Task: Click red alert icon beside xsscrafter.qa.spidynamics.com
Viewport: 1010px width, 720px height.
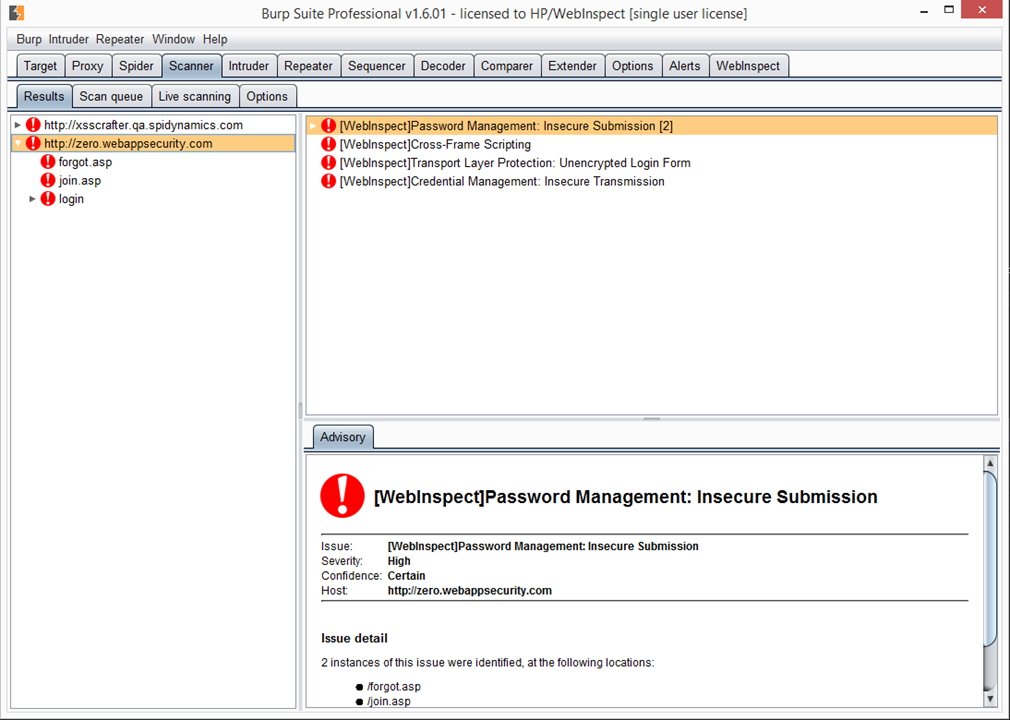Action: (33, 125)
